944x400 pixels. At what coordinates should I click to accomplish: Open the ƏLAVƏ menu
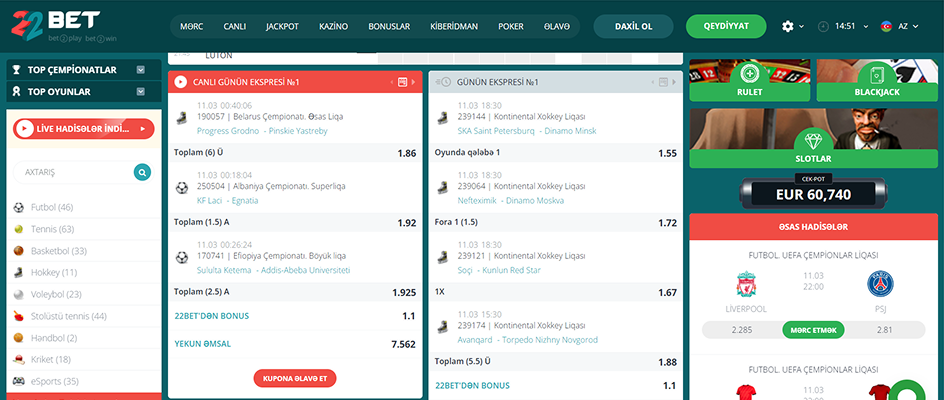tap(556, 27)
